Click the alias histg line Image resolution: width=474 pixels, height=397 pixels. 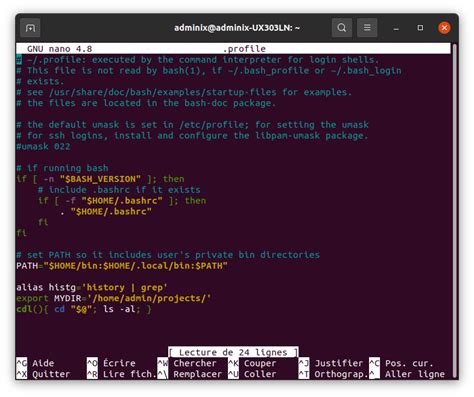click(x=92, y=287)
